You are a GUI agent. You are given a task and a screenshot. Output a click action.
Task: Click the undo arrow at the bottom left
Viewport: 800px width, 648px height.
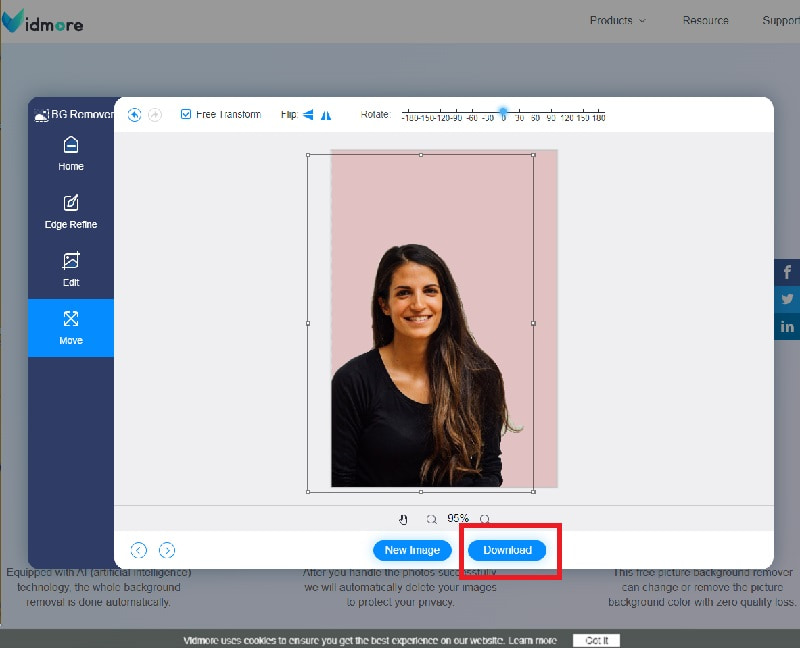pos(139,550)
